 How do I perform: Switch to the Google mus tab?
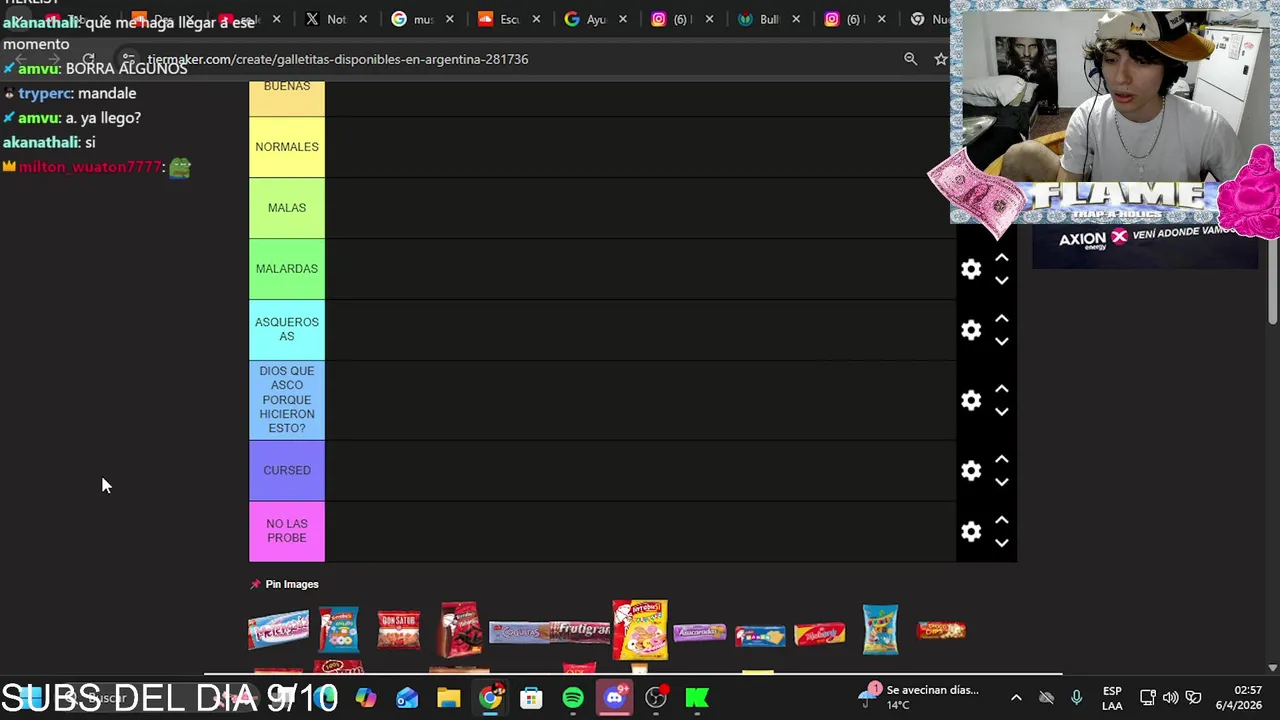[x=412, y=19]
